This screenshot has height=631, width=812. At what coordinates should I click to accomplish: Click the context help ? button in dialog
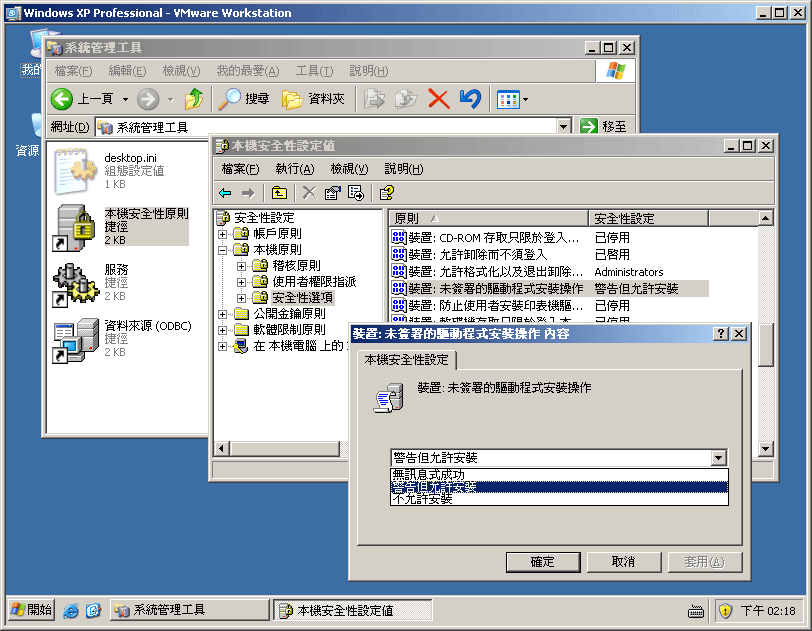tap(720, 334)
